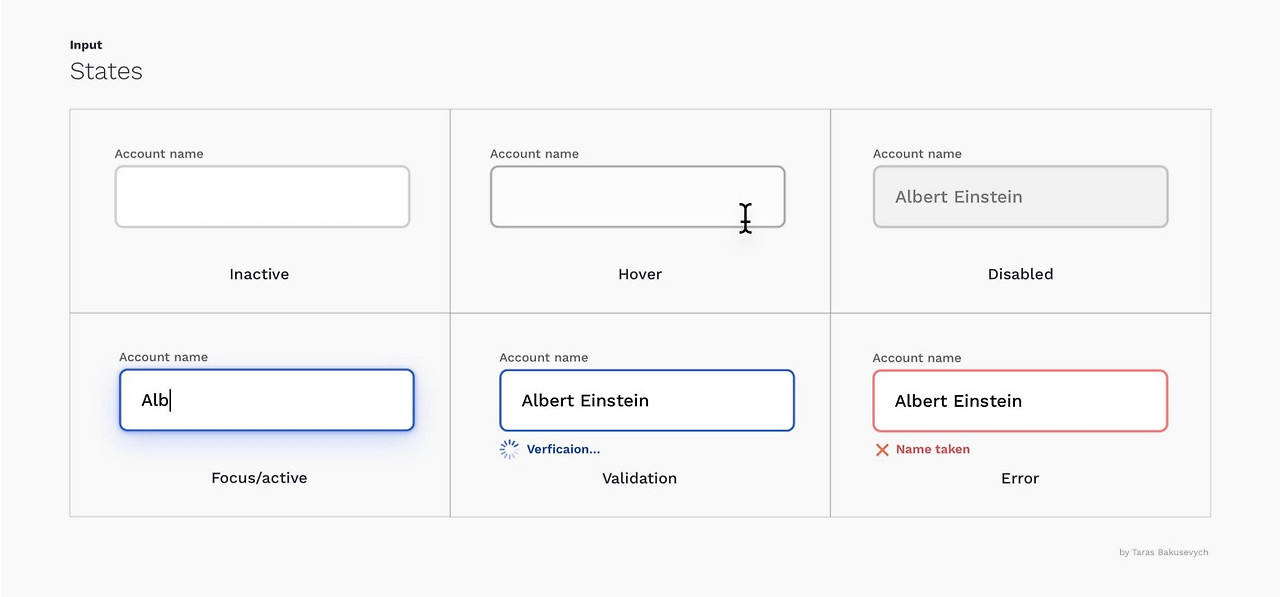Click the Inactive state label
The height and width of the screenshot is (597, 1280).
click(259, 274)
